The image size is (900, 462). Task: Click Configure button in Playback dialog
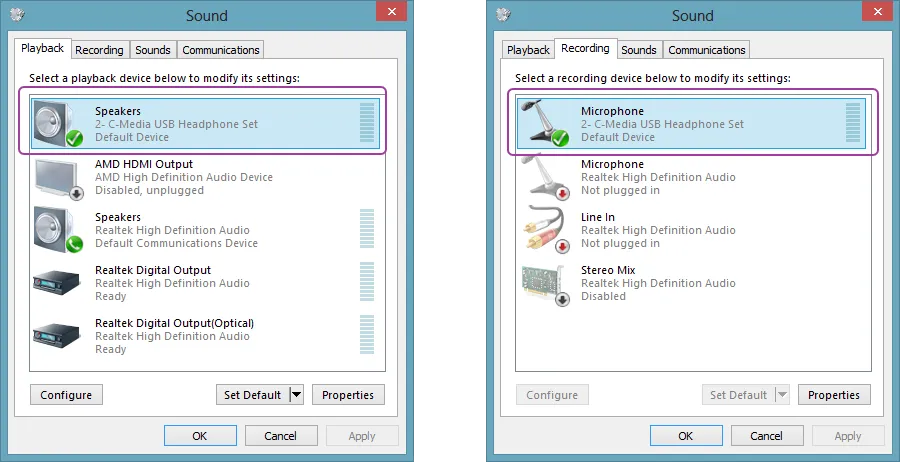(x=66, y=395)
